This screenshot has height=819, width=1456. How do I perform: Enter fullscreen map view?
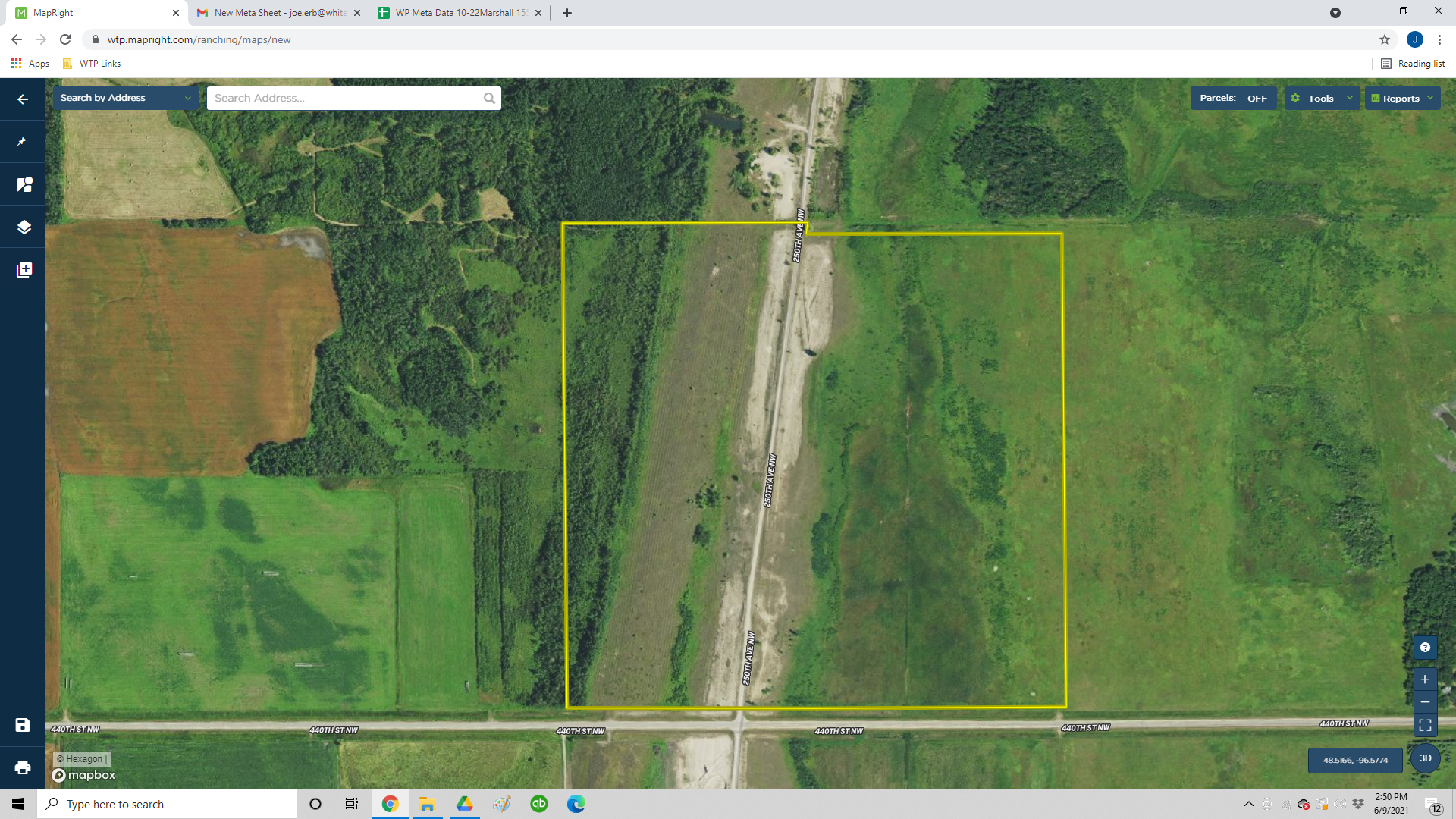click(x=1425, y=725)
